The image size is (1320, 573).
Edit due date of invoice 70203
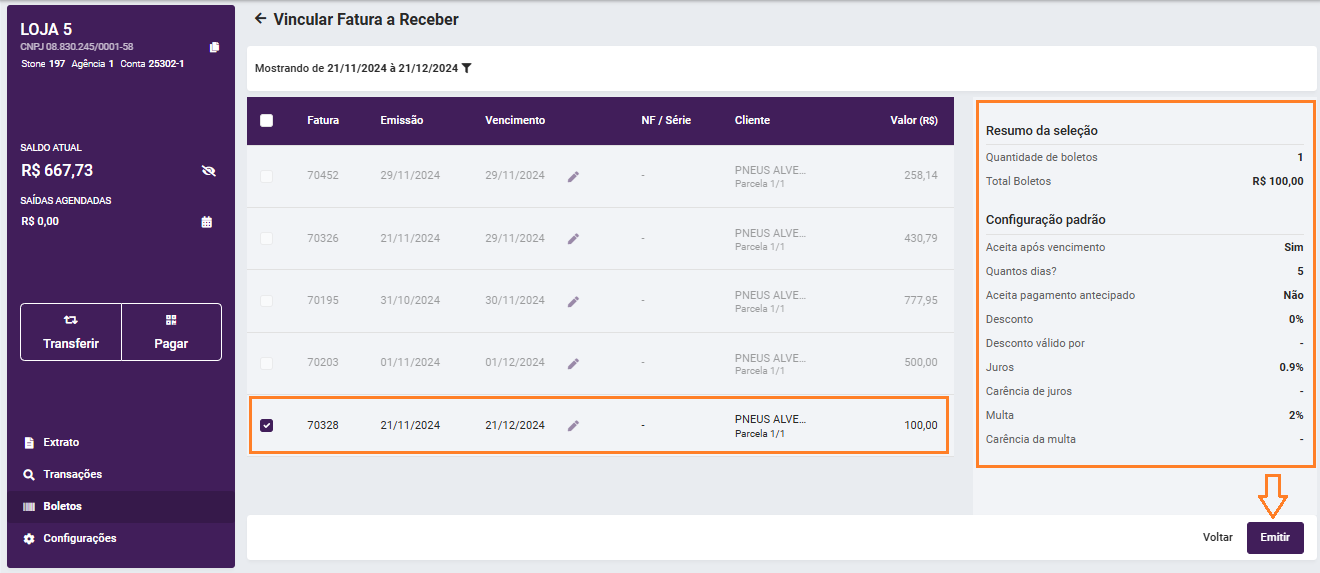(x=573, y=363)
